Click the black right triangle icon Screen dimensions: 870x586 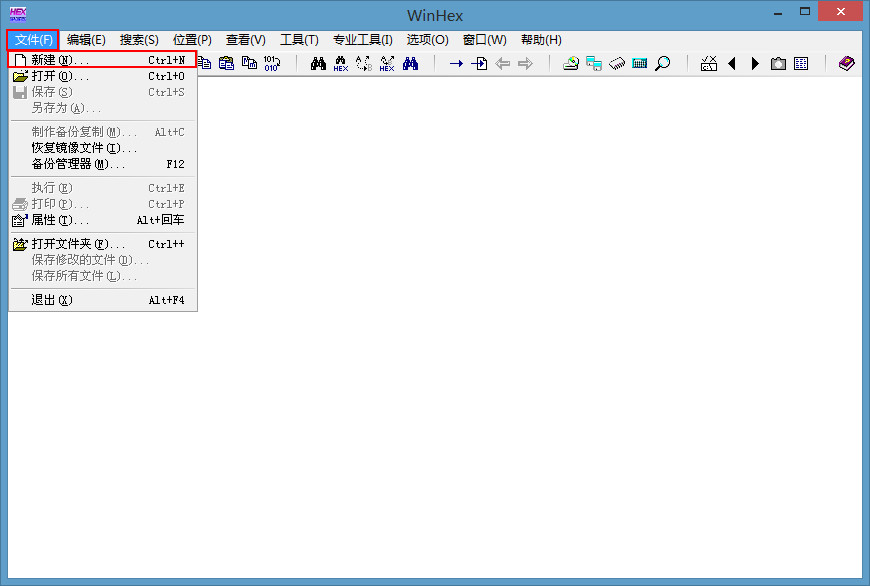[755, 63]
